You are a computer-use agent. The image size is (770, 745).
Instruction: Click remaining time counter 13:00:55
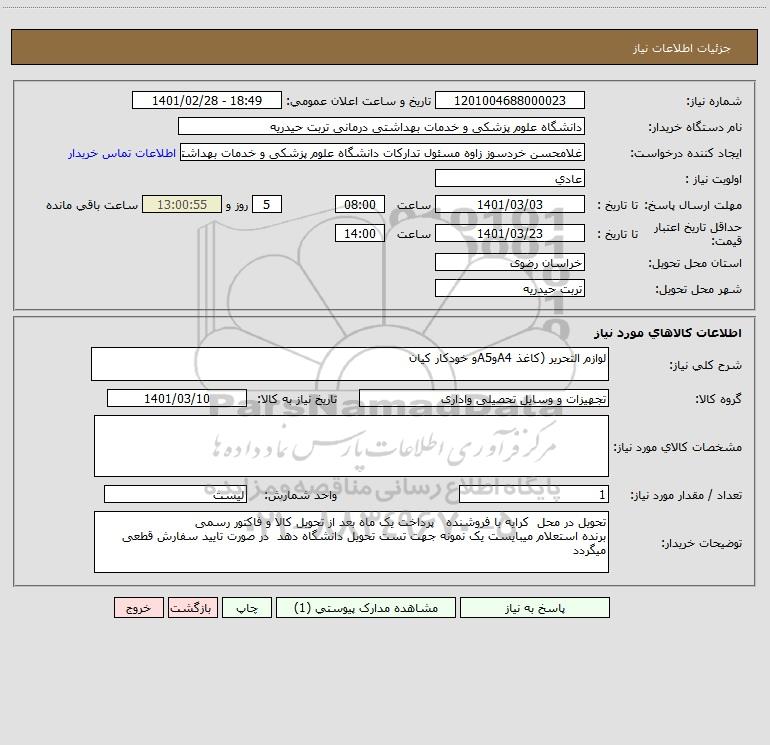pyautogui.click(x=182, y=204)
